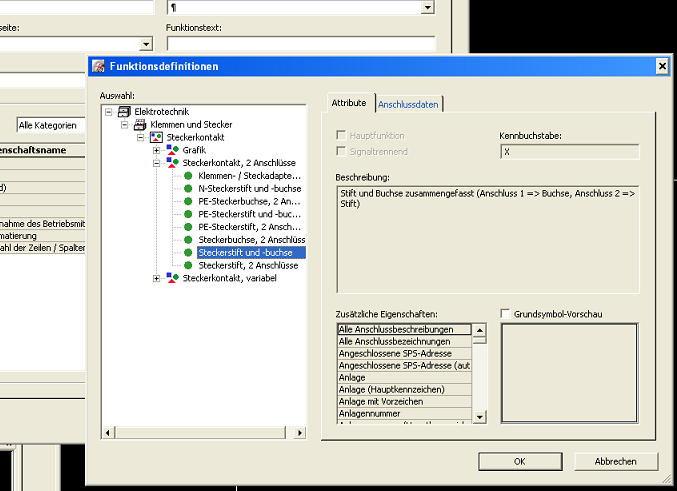Open the Alle Kategorien combo box

51,125
